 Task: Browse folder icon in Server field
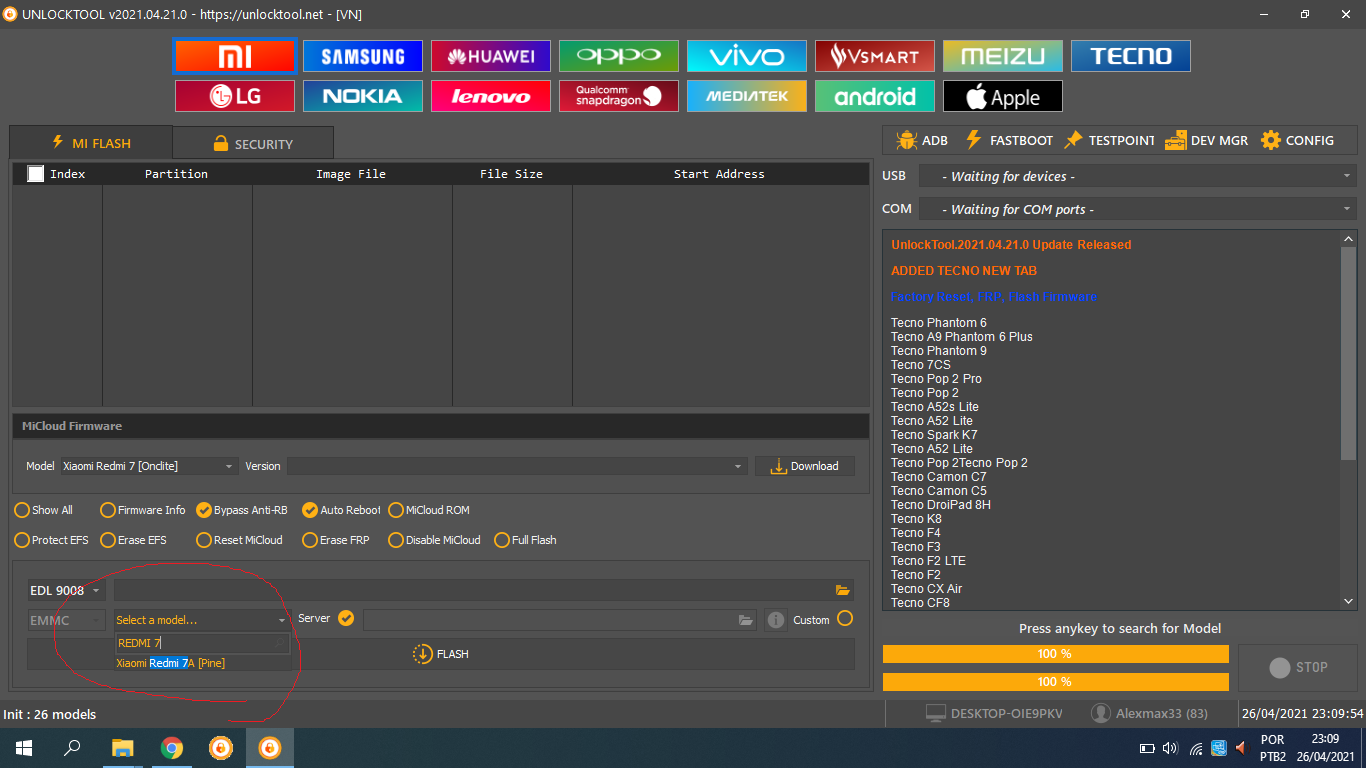(746, 620)
